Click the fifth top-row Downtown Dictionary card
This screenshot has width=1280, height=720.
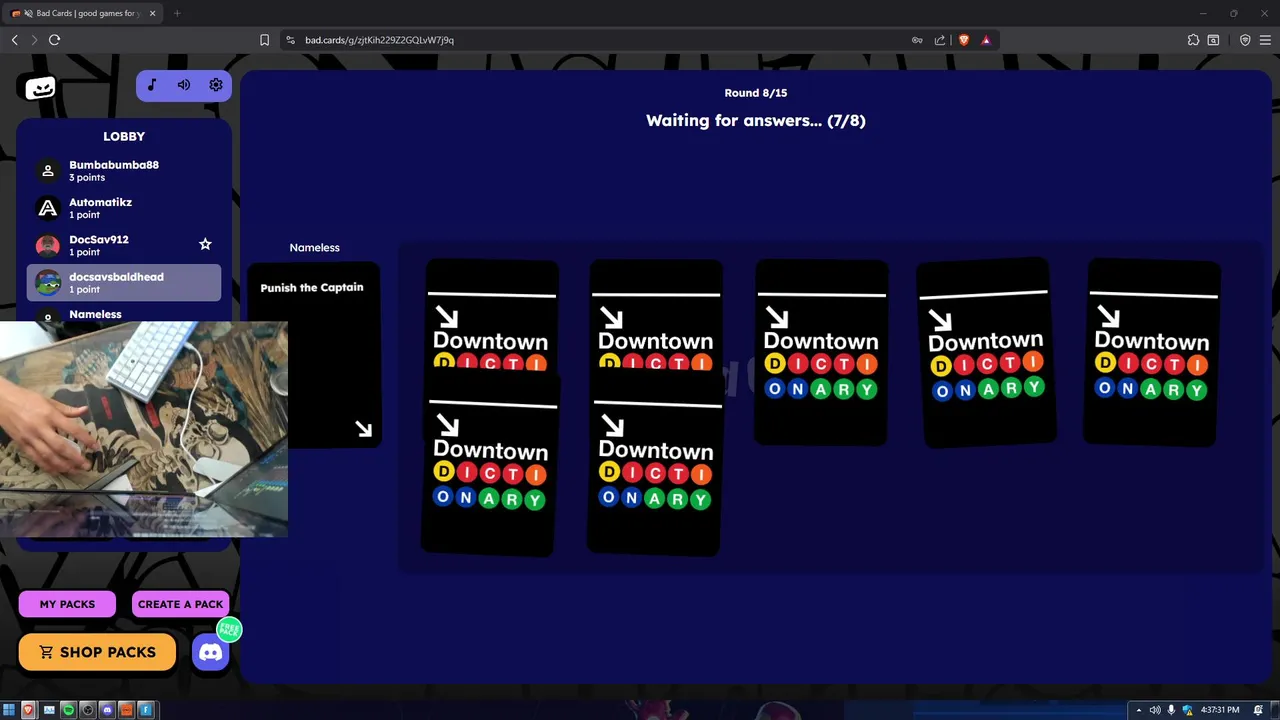click(1152, 352)
